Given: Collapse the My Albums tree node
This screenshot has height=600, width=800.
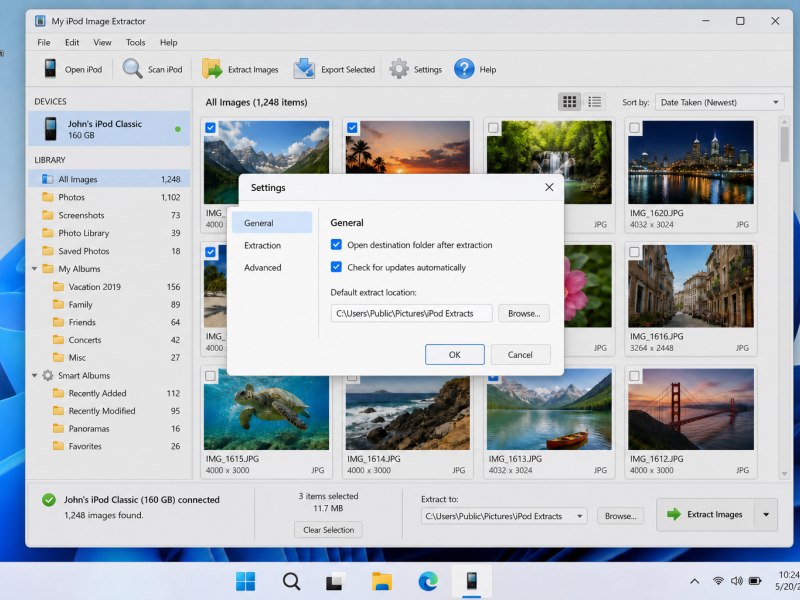Looking at the screenshot, I should tap(34, 269).
